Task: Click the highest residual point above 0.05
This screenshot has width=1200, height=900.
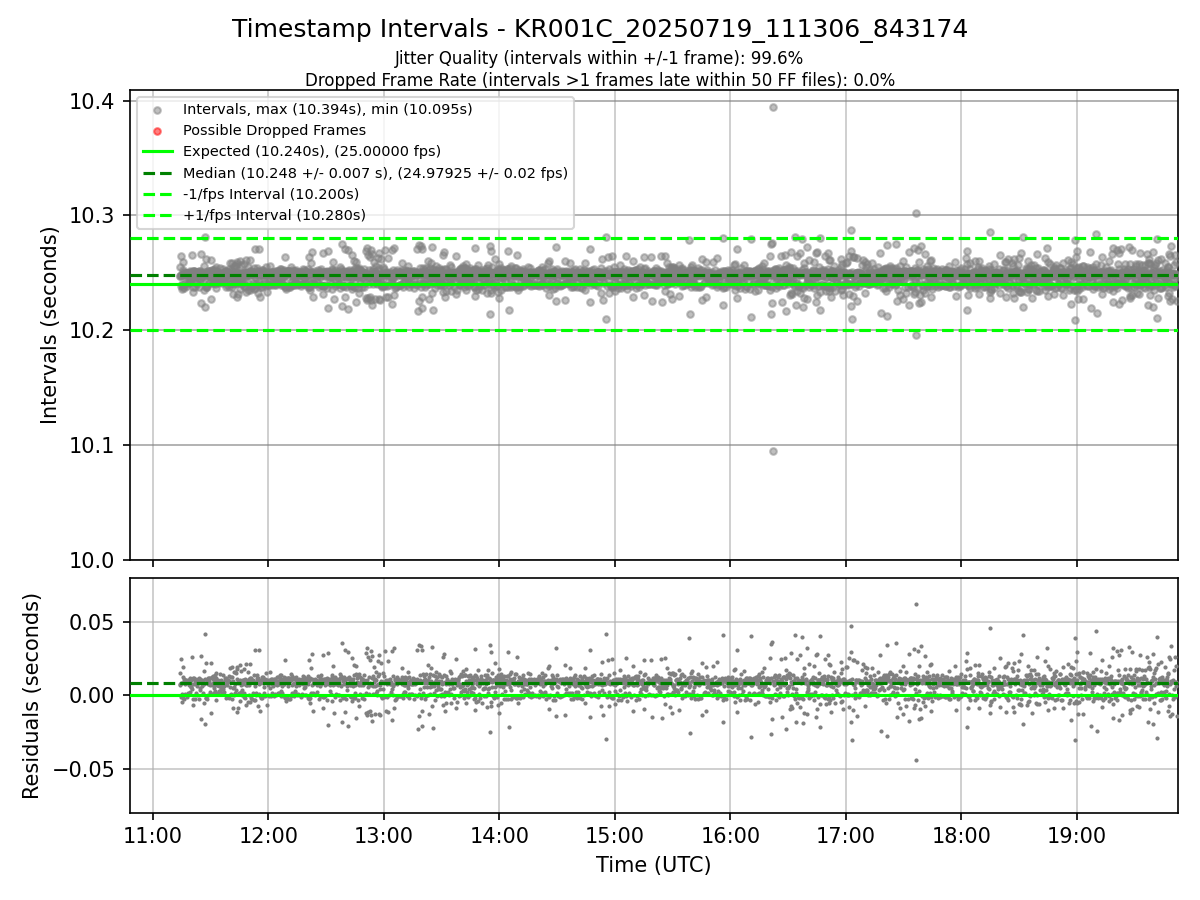Action: [916, 604]
